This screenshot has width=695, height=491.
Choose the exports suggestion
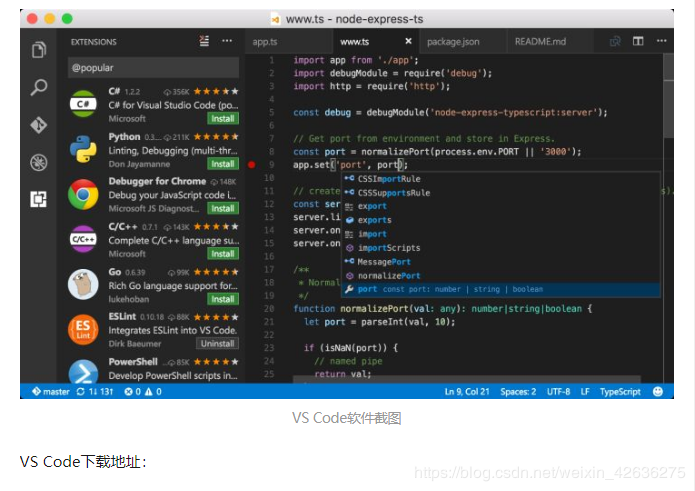500,220
